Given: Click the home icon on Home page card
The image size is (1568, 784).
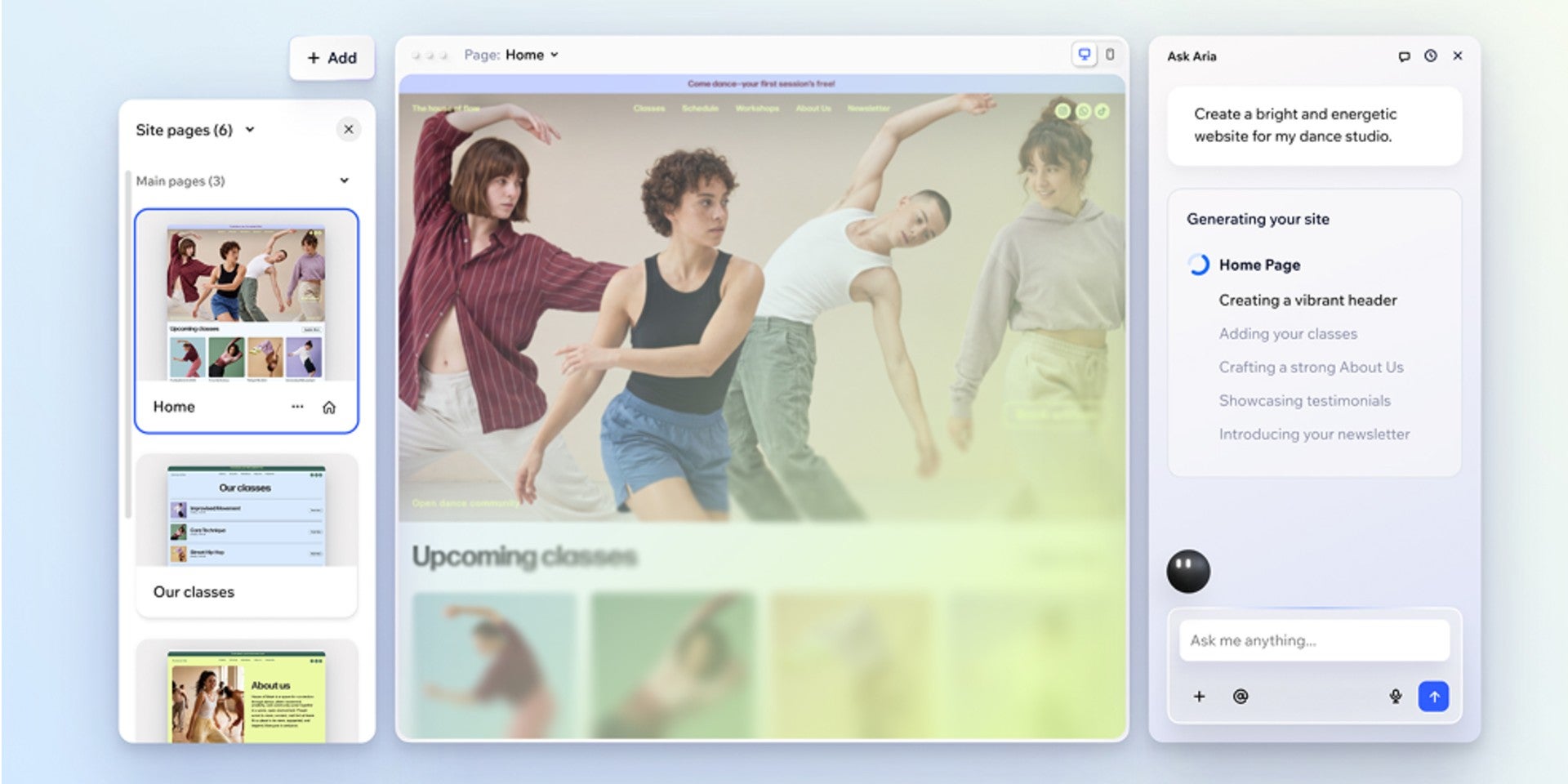Looking at the screenshot, I should 329,408.
